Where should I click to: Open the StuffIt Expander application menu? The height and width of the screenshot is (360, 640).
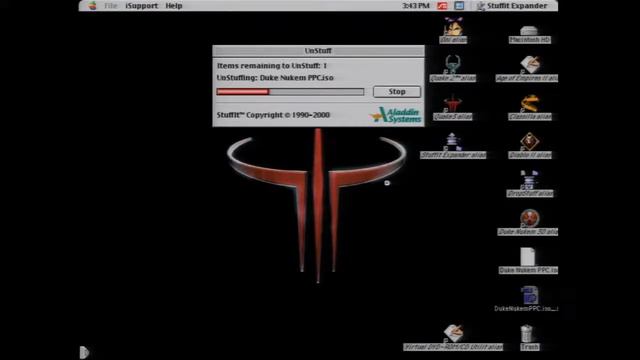tap(512, 6)
